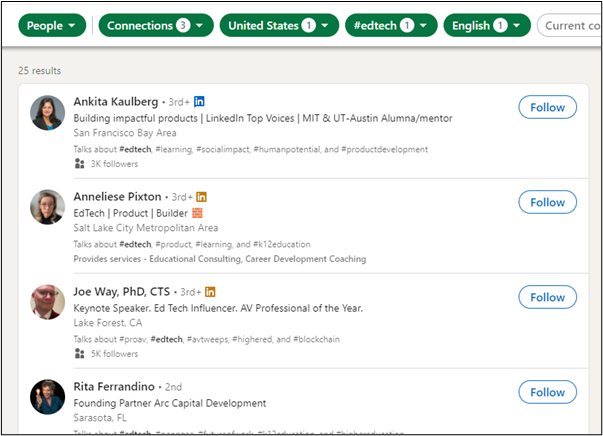Click the gold LinkedIn badge beside Joe Way
603x436 pixels.
[210, 292]
